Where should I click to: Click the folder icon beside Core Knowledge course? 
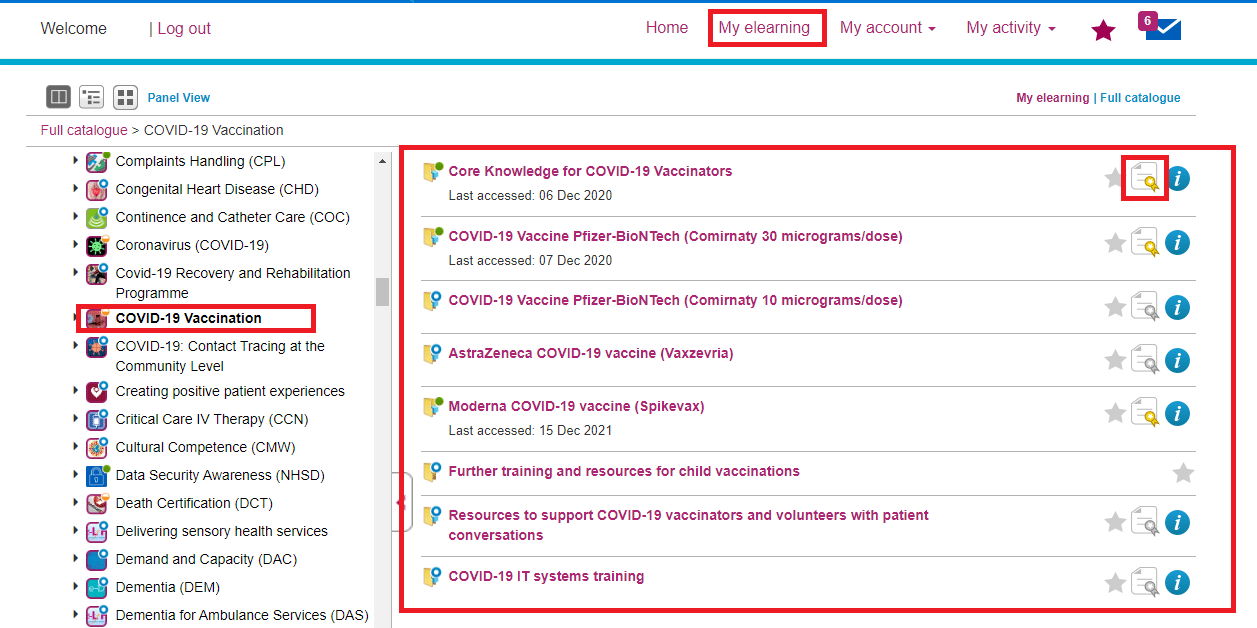point(432,172)
